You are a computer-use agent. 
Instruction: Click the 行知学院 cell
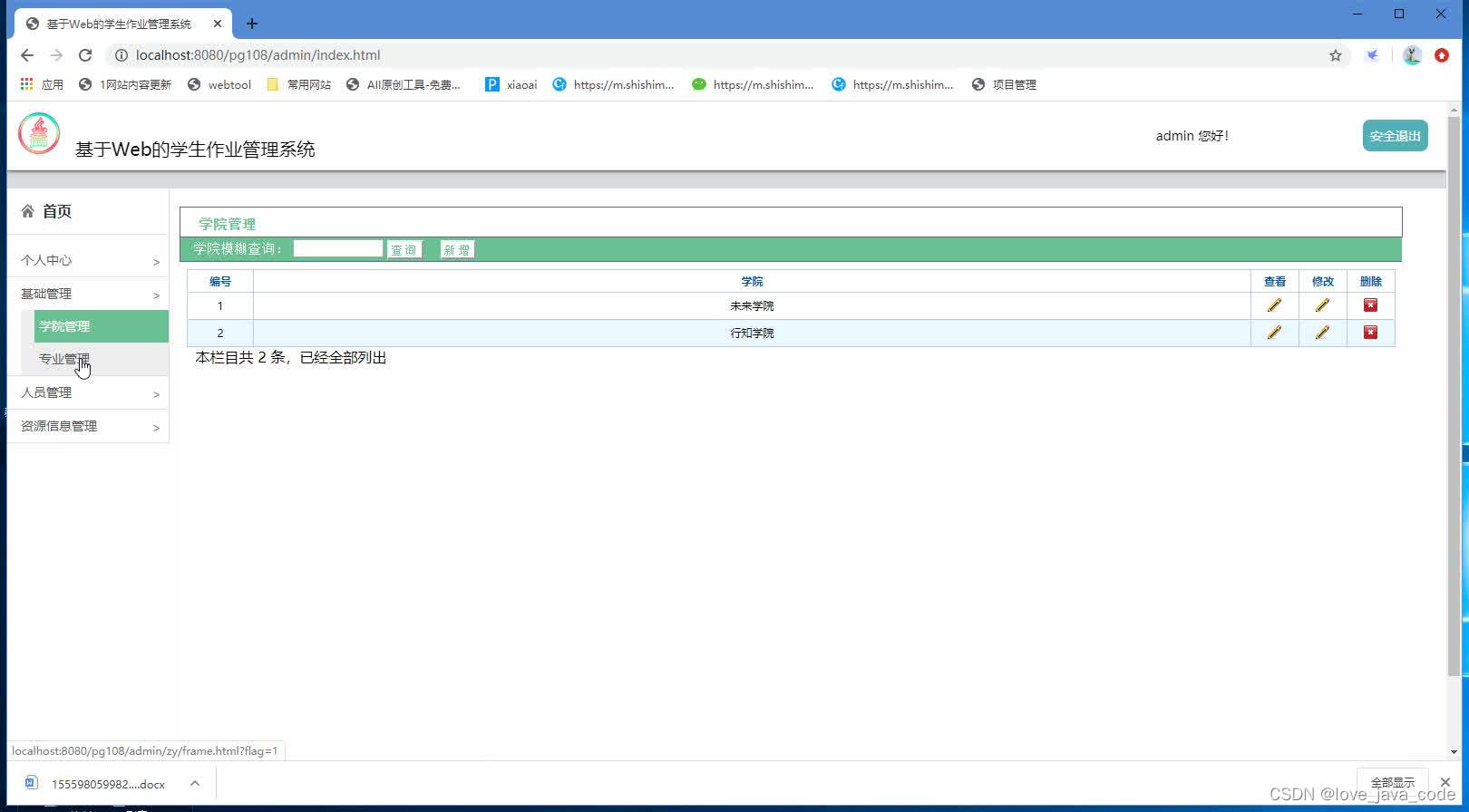(x=752, y=333)
